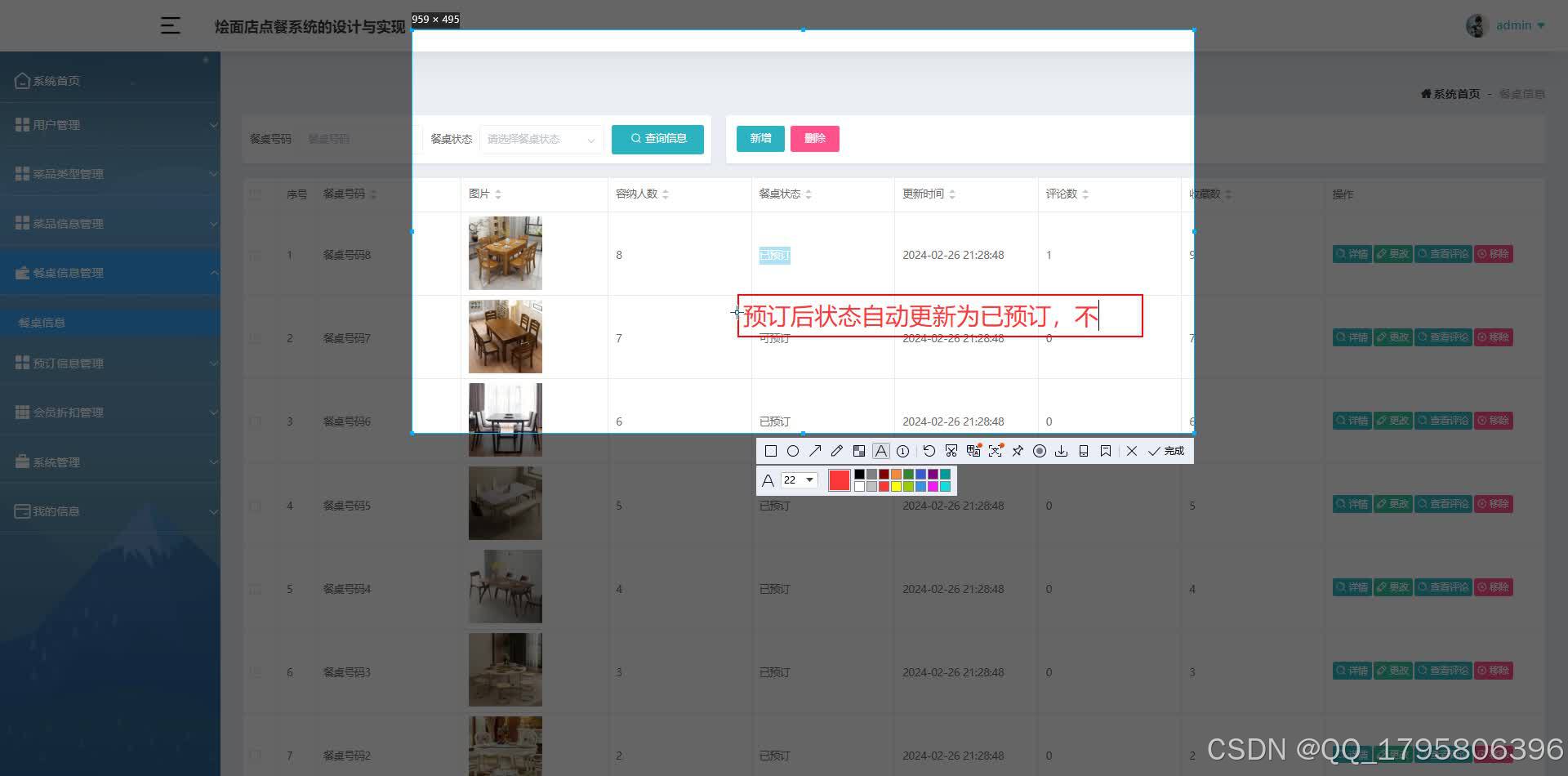Expand the 系统管理 sidebar chevron
Image resolution: width=1568 pixels, height=776 pixels.
point(213,462)
